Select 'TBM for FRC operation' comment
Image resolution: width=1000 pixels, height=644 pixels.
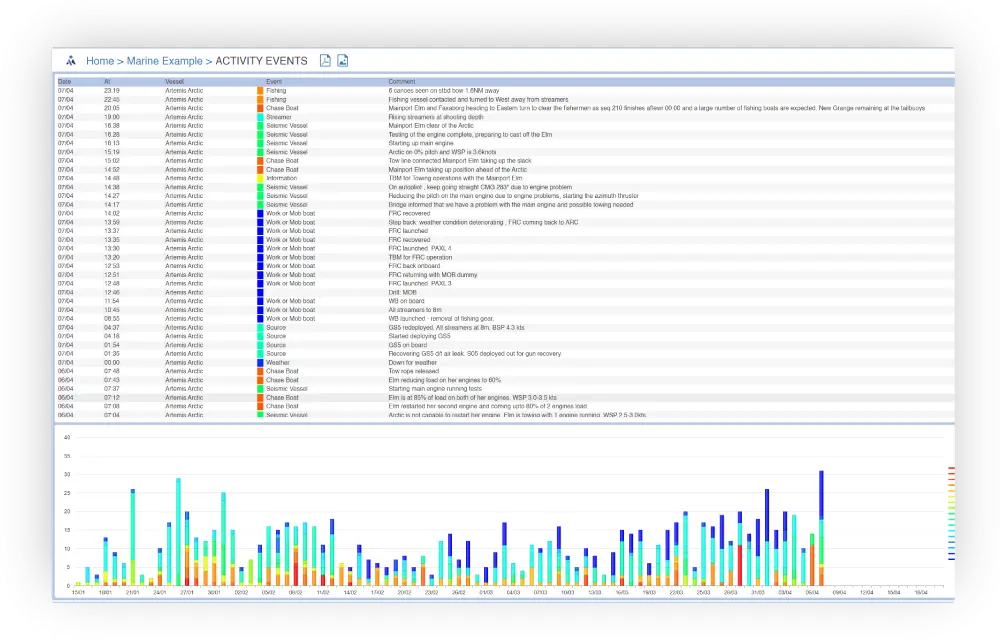pos(420,258)
